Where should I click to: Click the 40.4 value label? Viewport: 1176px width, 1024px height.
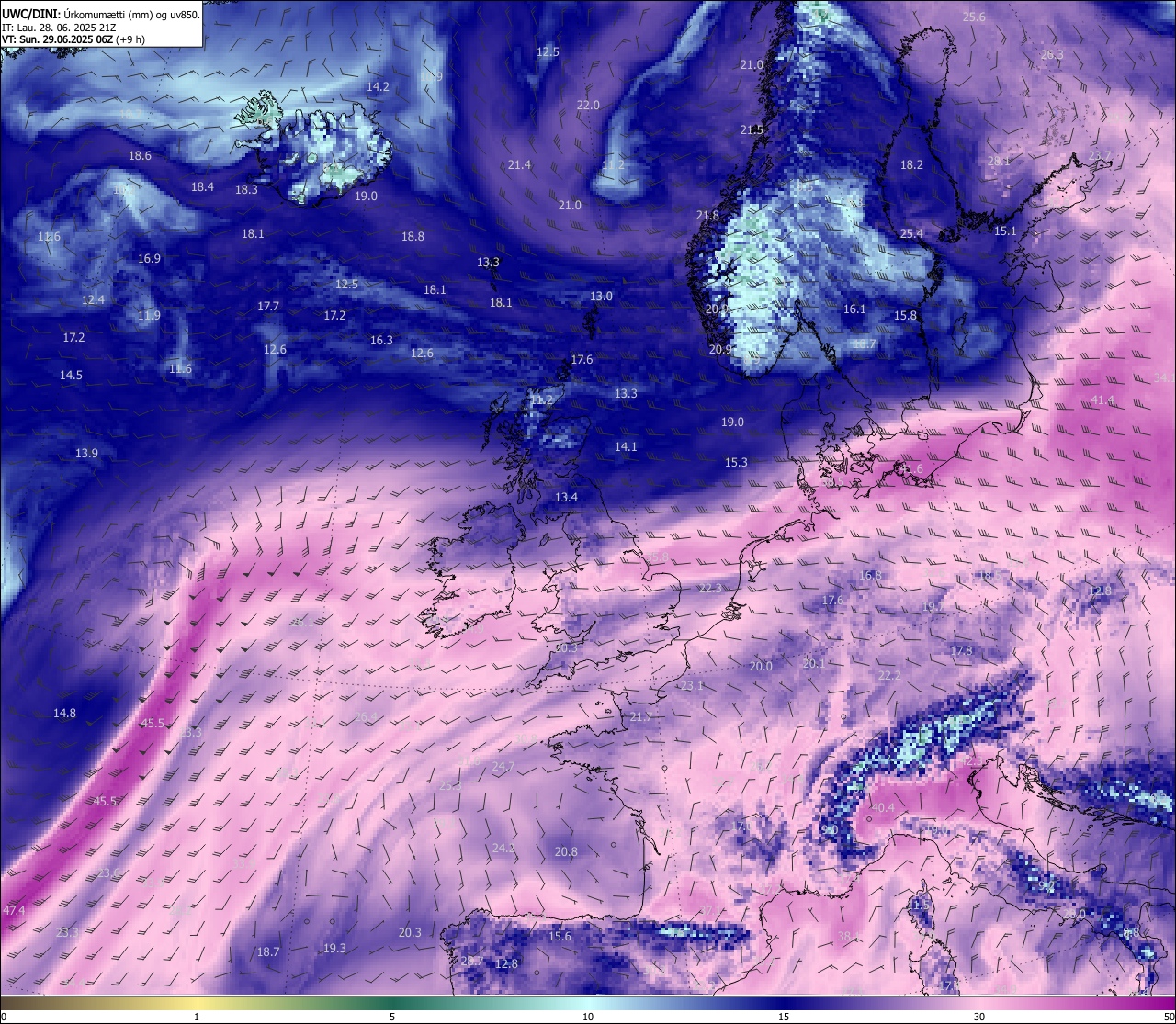click(x=882, y=808)
